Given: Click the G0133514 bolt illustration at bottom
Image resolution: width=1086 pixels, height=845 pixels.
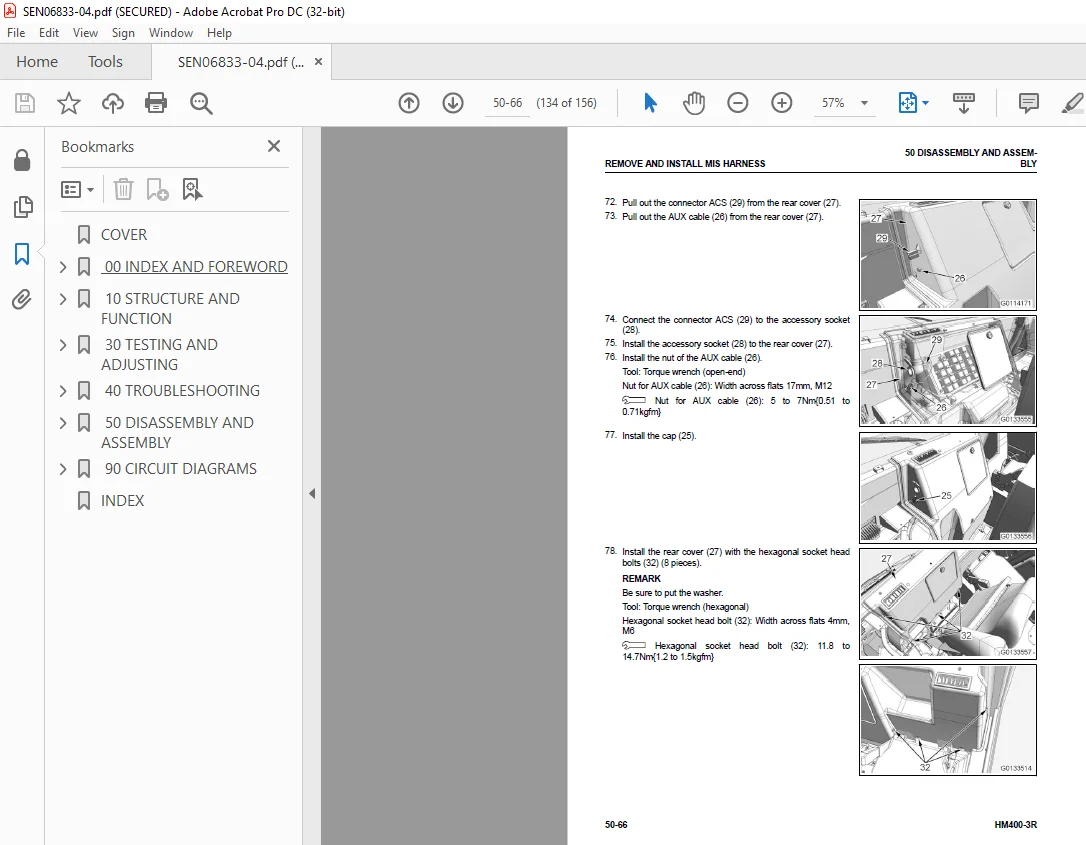Looking at the screenshot, I should coord(947,720).
